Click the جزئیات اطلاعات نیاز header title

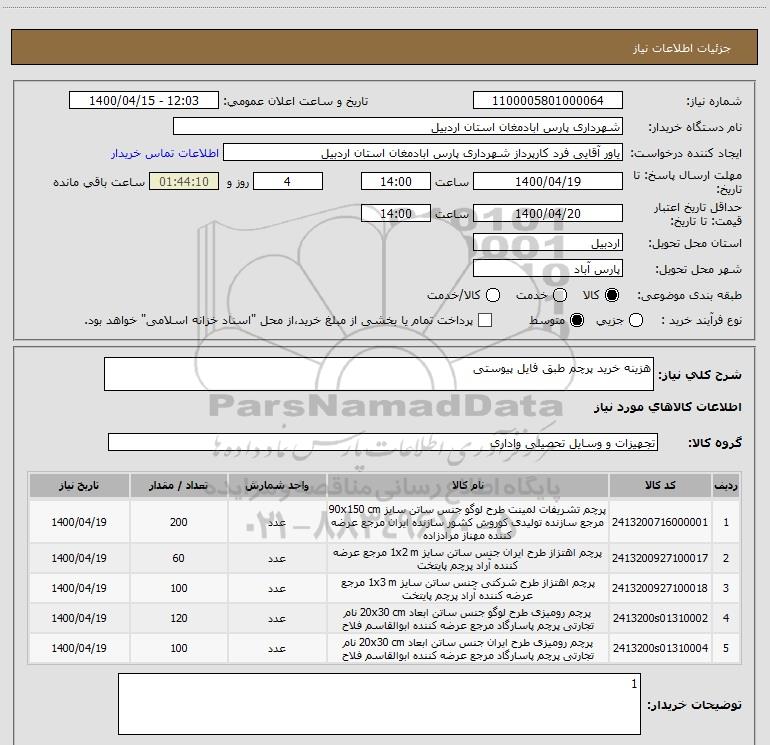click(x=682, y=48)
